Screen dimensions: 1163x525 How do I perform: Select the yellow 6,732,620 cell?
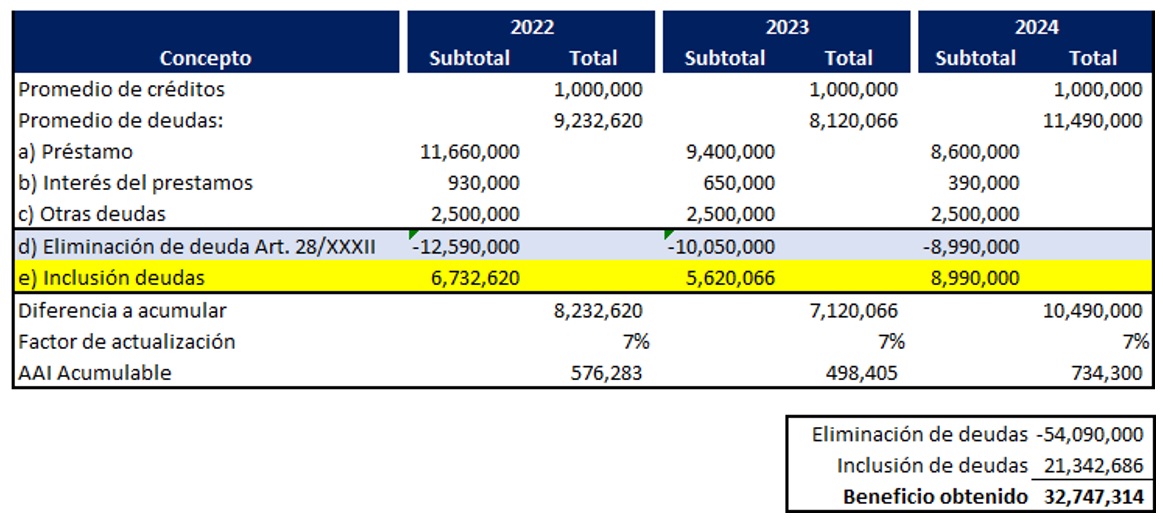click(x=470, y=278)
